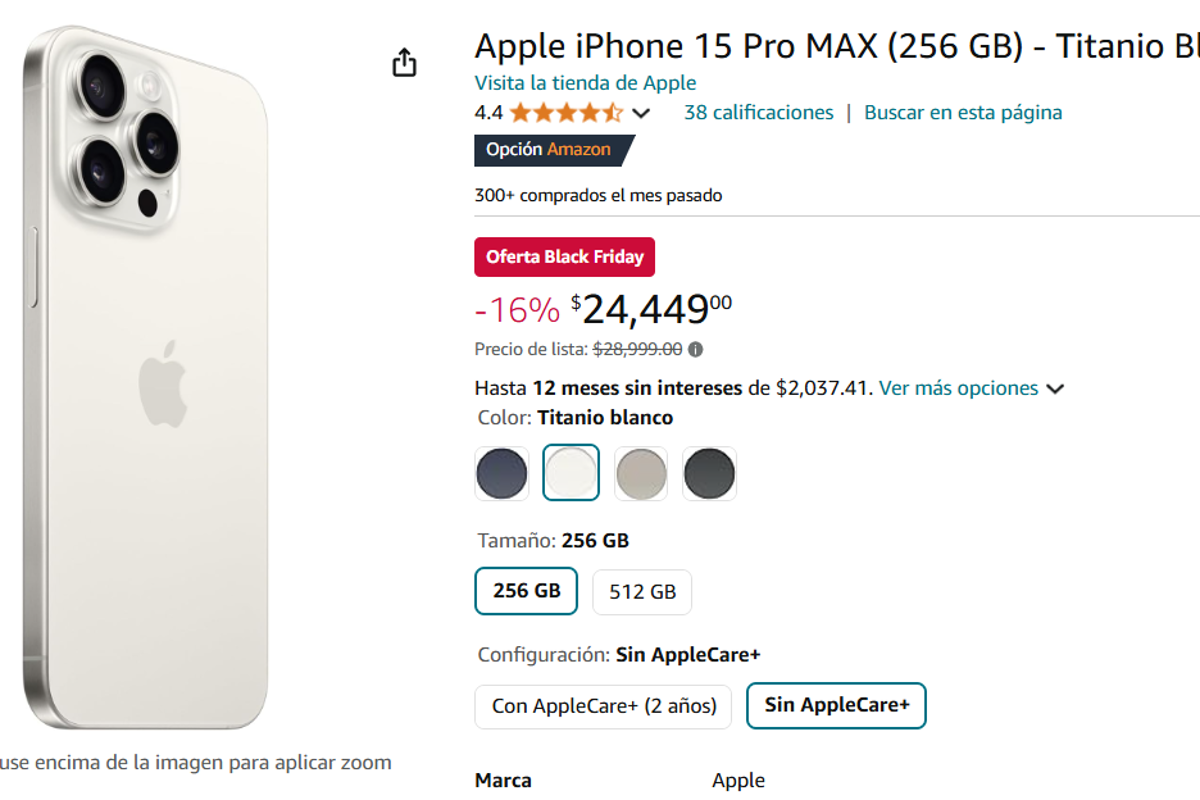The width and height of the screenshot is (1200, 800).
Task: Click the 'Oferta Black Friday' badge
Action: coord(564,257)
